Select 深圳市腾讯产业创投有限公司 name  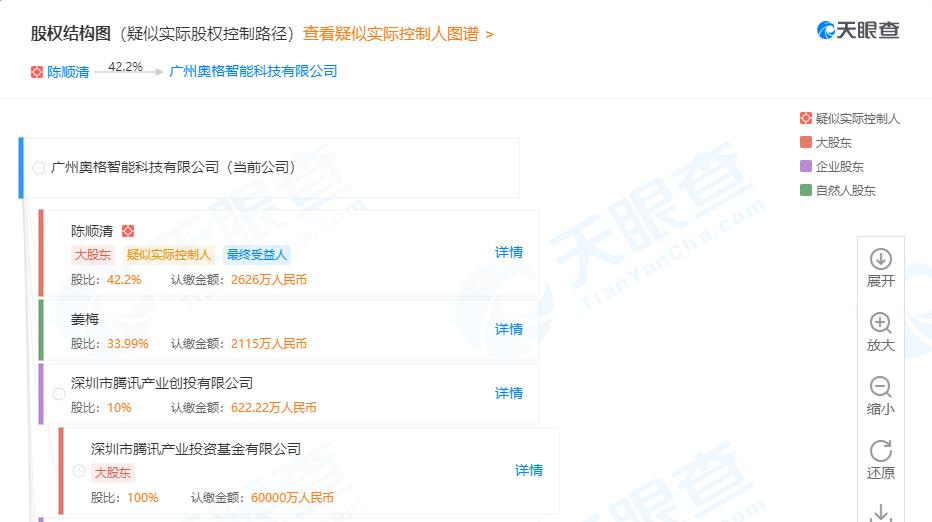click(x=162, y=383)
